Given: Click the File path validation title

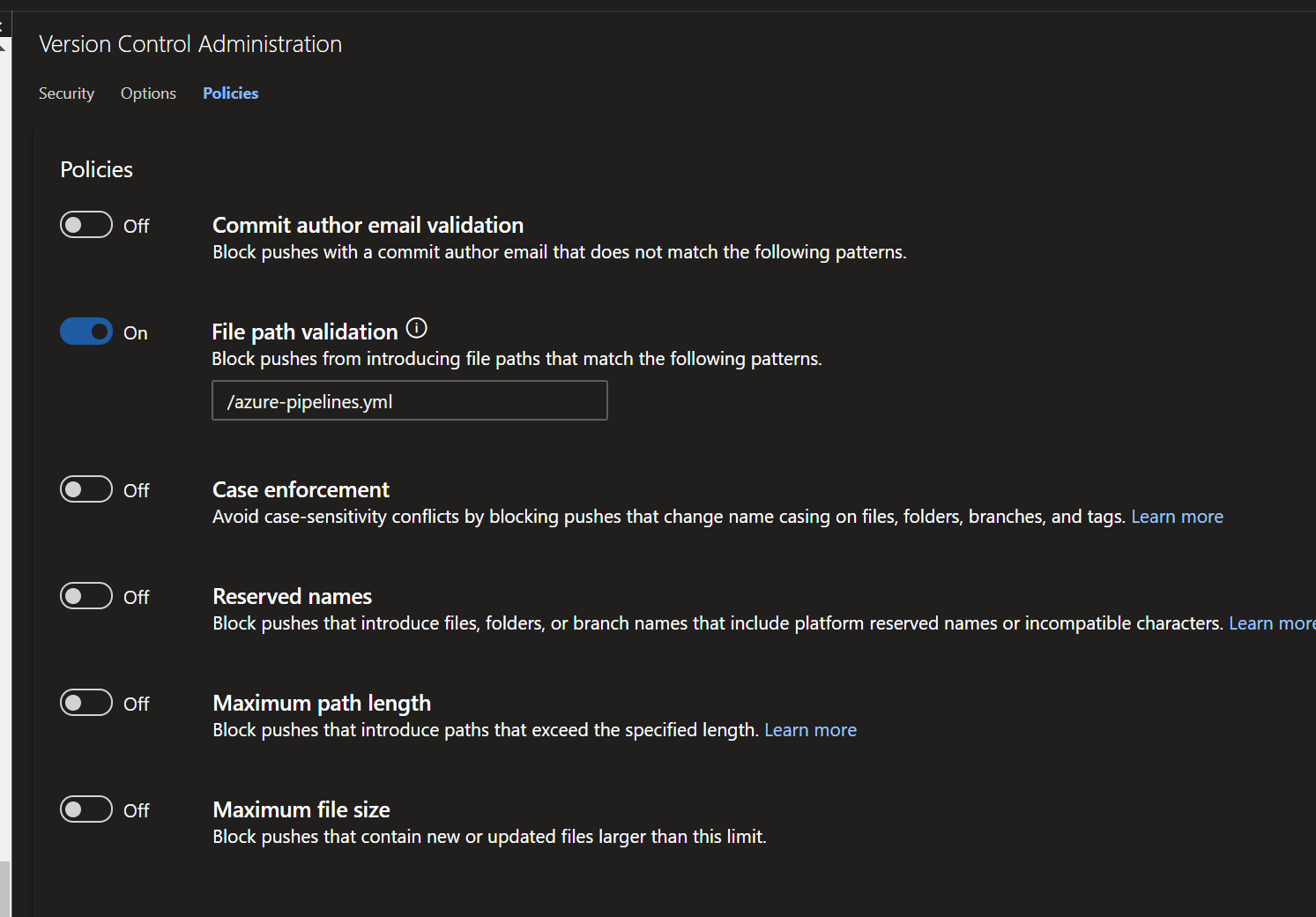Looking at the screenshot, I should pyautogui.click(x=305, y=332).
